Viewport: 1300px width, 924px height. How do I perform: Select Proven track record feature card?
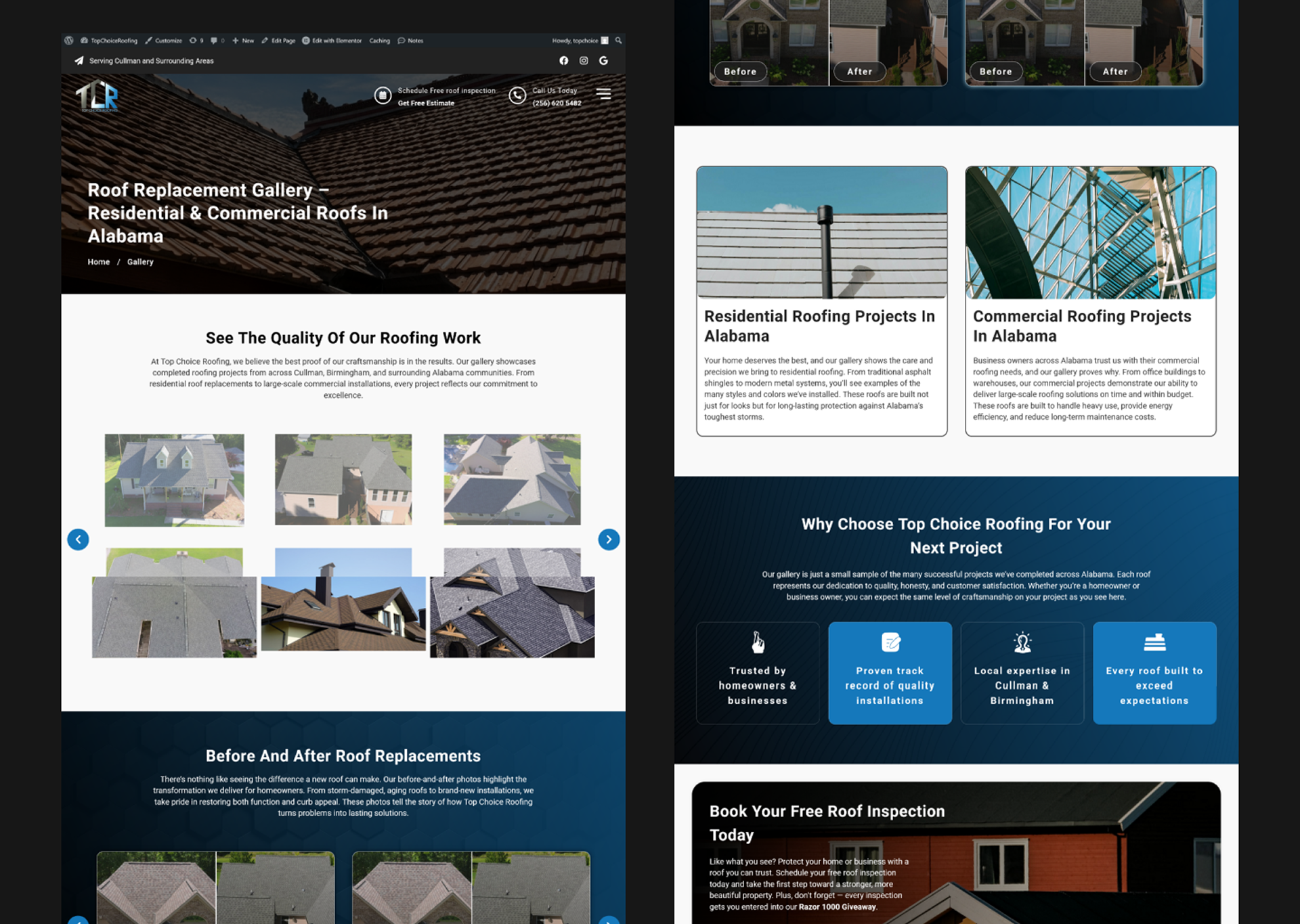click(890, 673)
